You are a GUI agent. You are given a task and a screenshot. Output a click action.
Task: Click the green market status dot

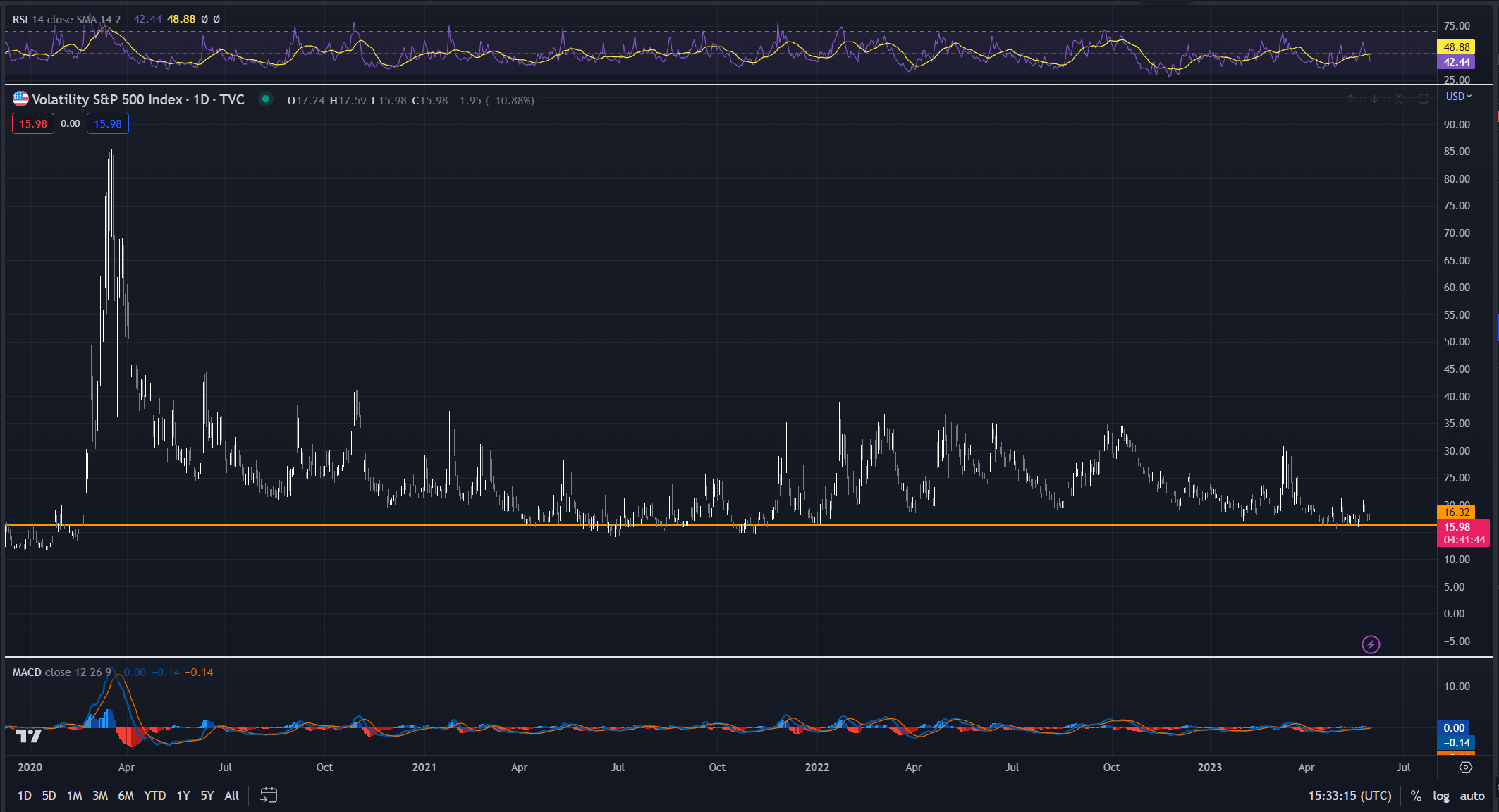coord(266,99)
